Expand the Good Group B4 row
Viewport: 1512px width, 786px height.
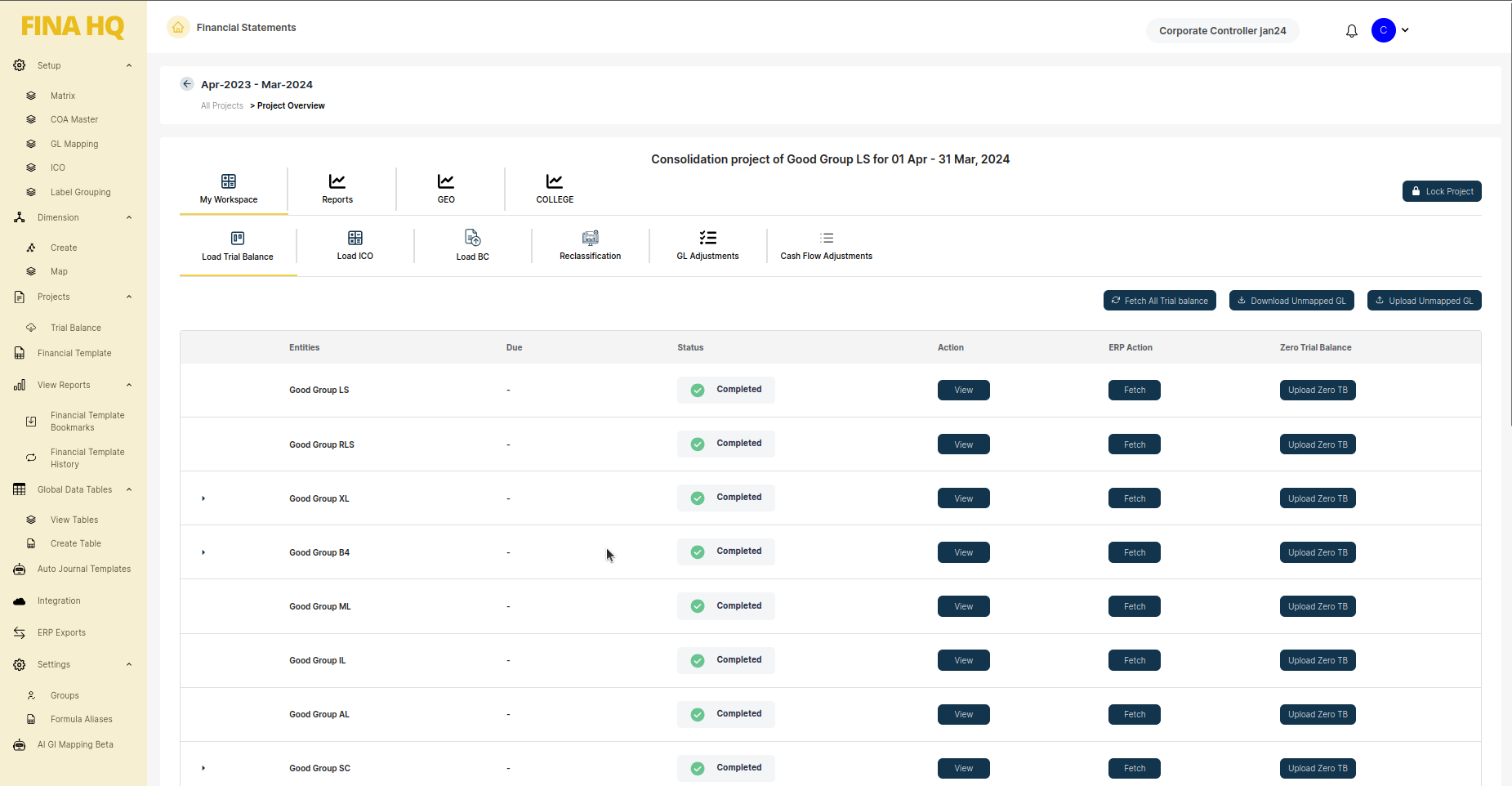[203, 552]
